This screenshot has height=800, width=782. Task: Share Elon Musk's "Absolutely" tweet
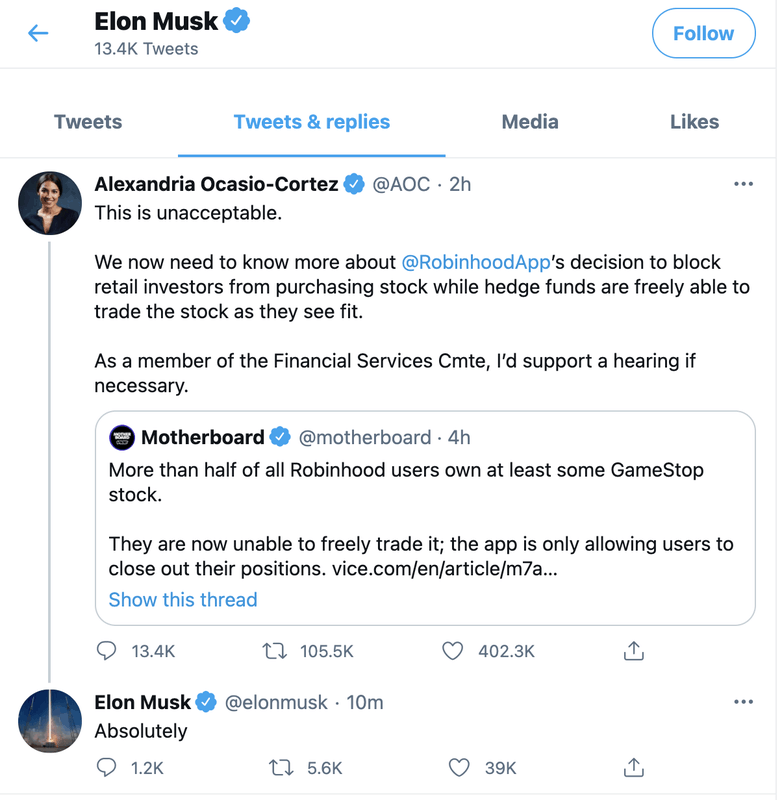pyautogui.click(x=633, y=768)
